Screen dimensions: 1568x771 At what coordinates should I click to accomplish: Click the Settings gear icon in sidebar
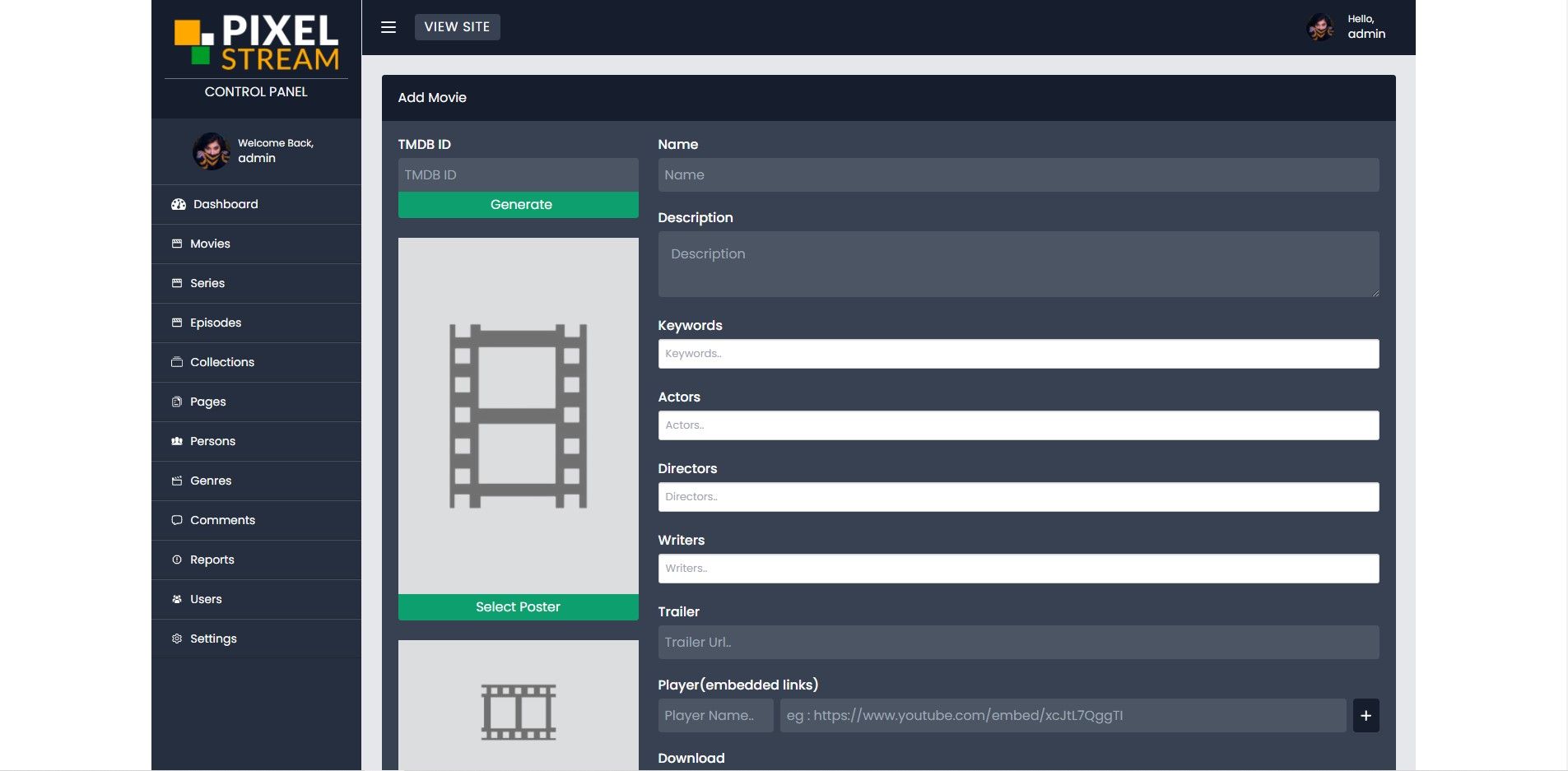176,639
